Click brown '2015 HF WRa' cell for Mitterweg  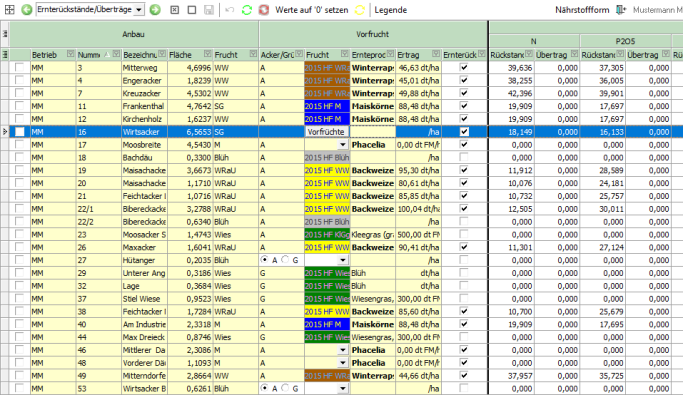pos(327,68)
